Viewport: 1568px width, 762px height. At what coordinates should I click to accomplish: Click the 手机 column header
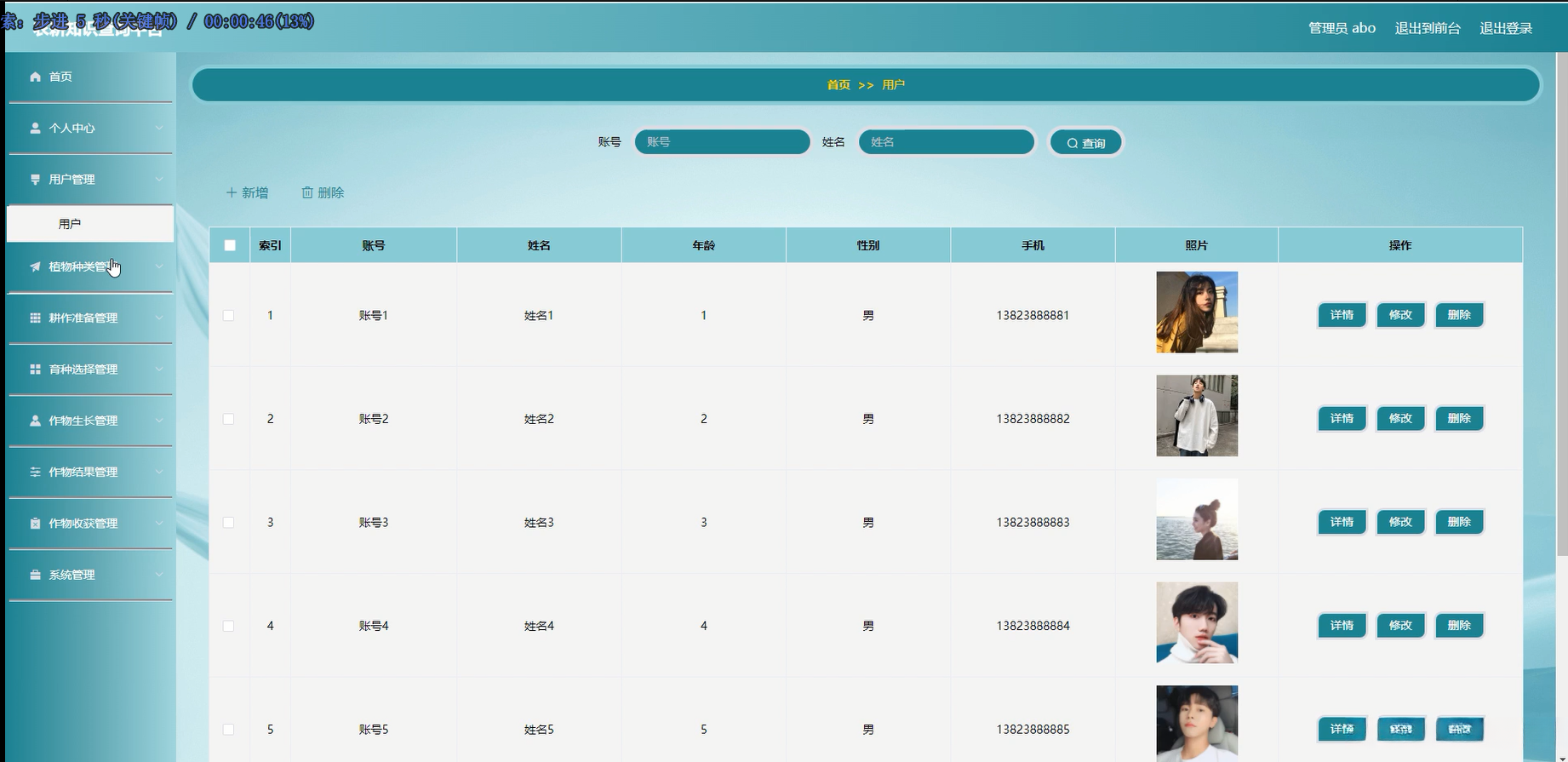point(1033,245)
